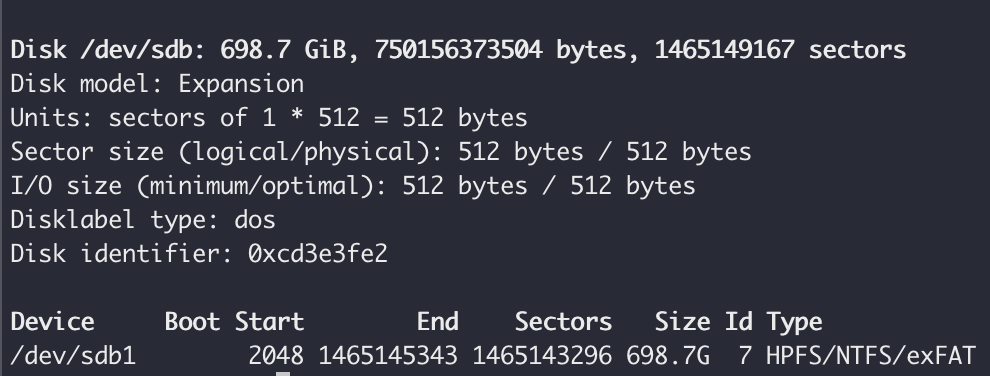Click the Disklabel type value dos
Image resolution: width=990 pixels, height=376 pixels.
point(254,220)
